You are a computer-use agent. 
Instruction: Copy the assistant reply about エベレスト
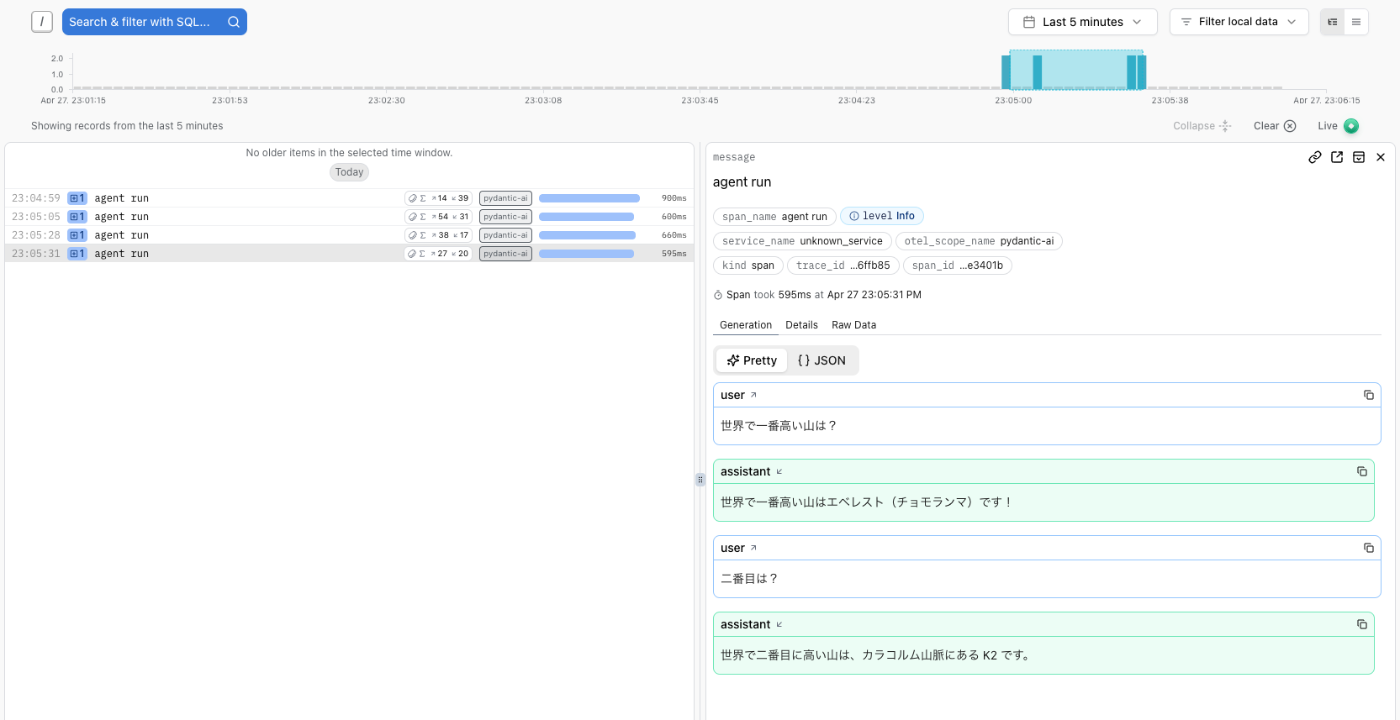(1362, 471)
